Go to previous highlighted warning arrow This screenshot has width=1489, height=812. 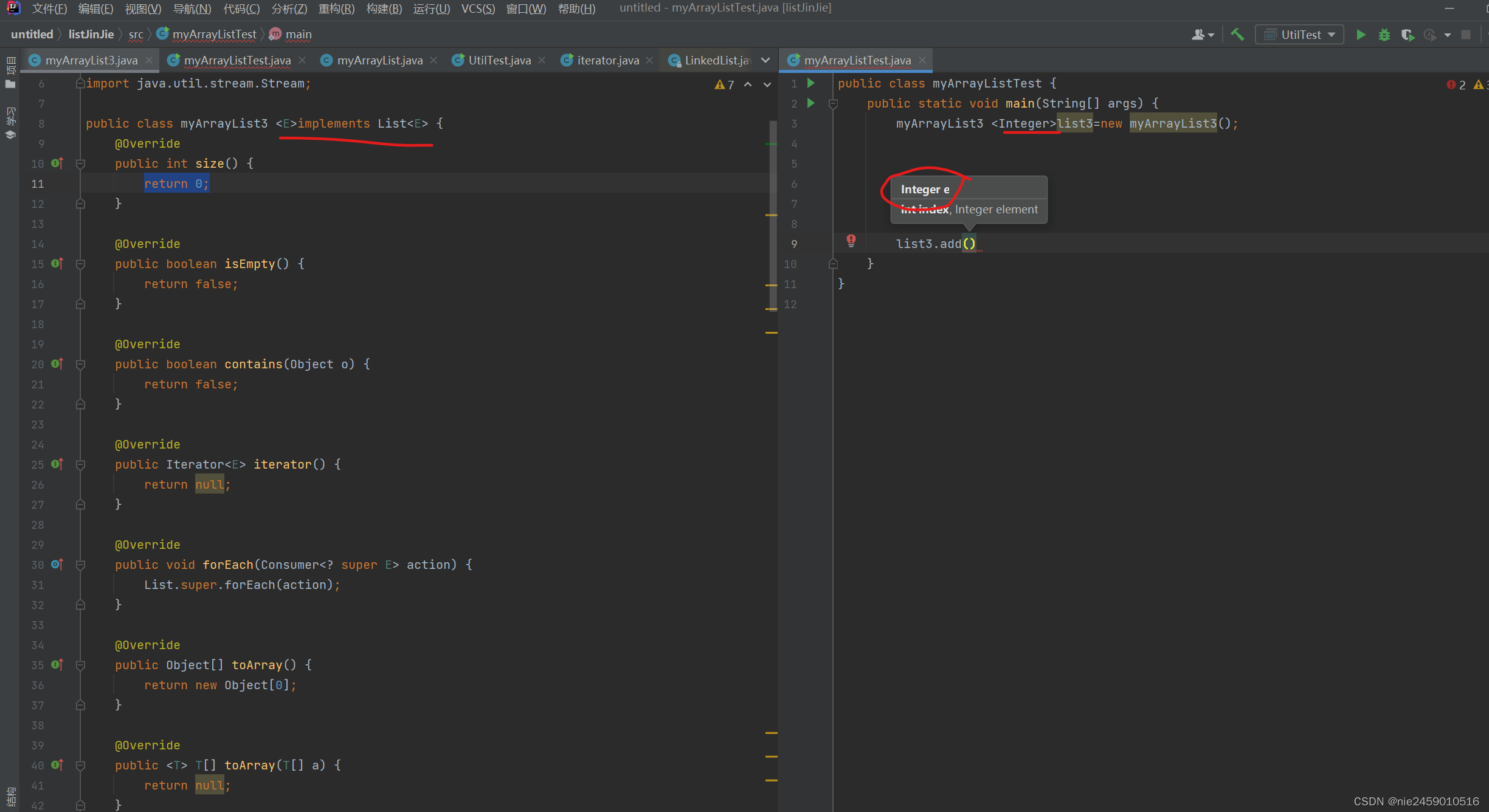click(748, 84)
